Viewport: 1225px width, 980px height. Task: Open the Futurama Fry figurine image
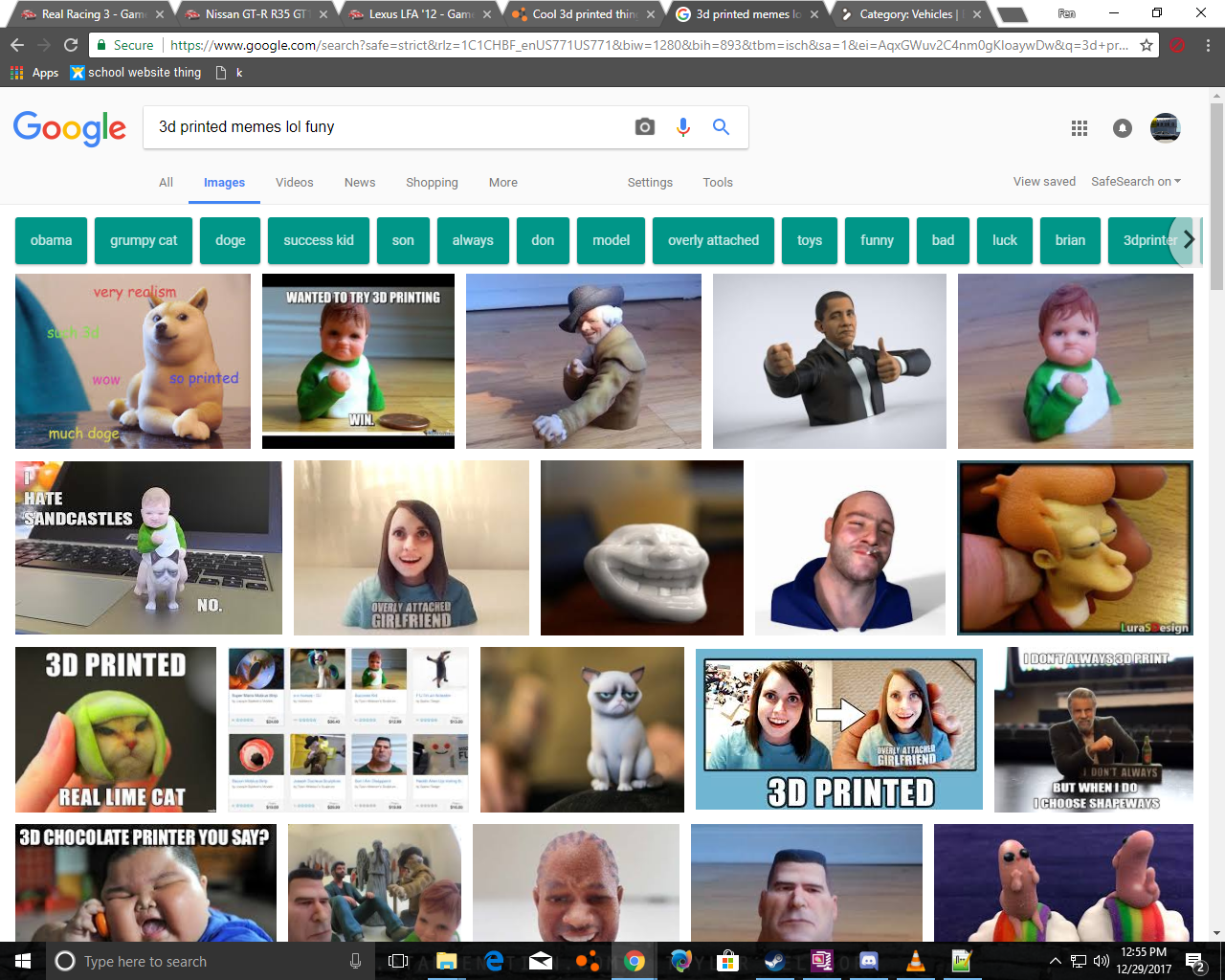(1076, 548)
